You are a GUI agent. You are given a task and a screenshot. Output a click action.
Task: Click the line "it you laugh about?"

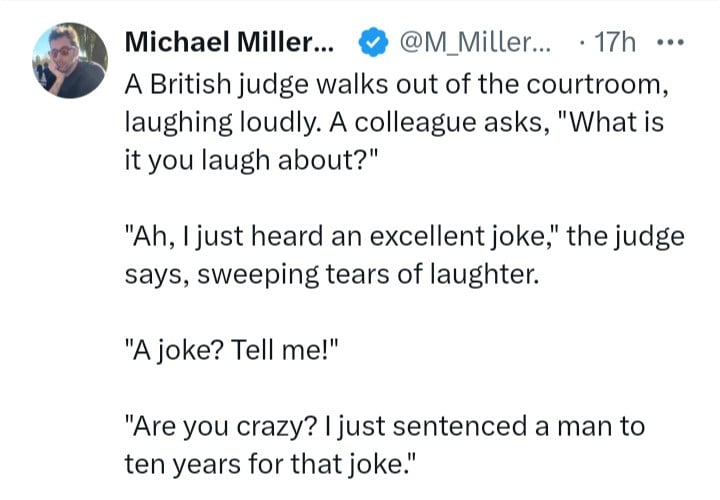251,162
